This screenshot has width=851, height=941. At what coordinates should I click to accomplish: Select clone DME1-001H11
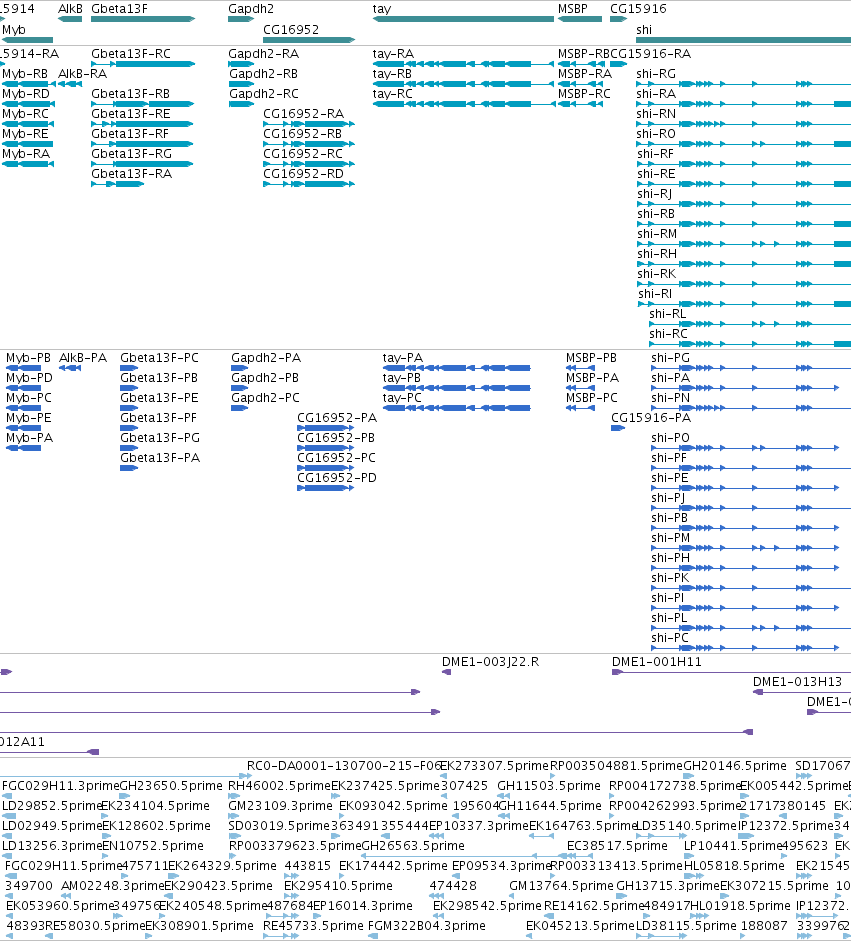point(732,672)
